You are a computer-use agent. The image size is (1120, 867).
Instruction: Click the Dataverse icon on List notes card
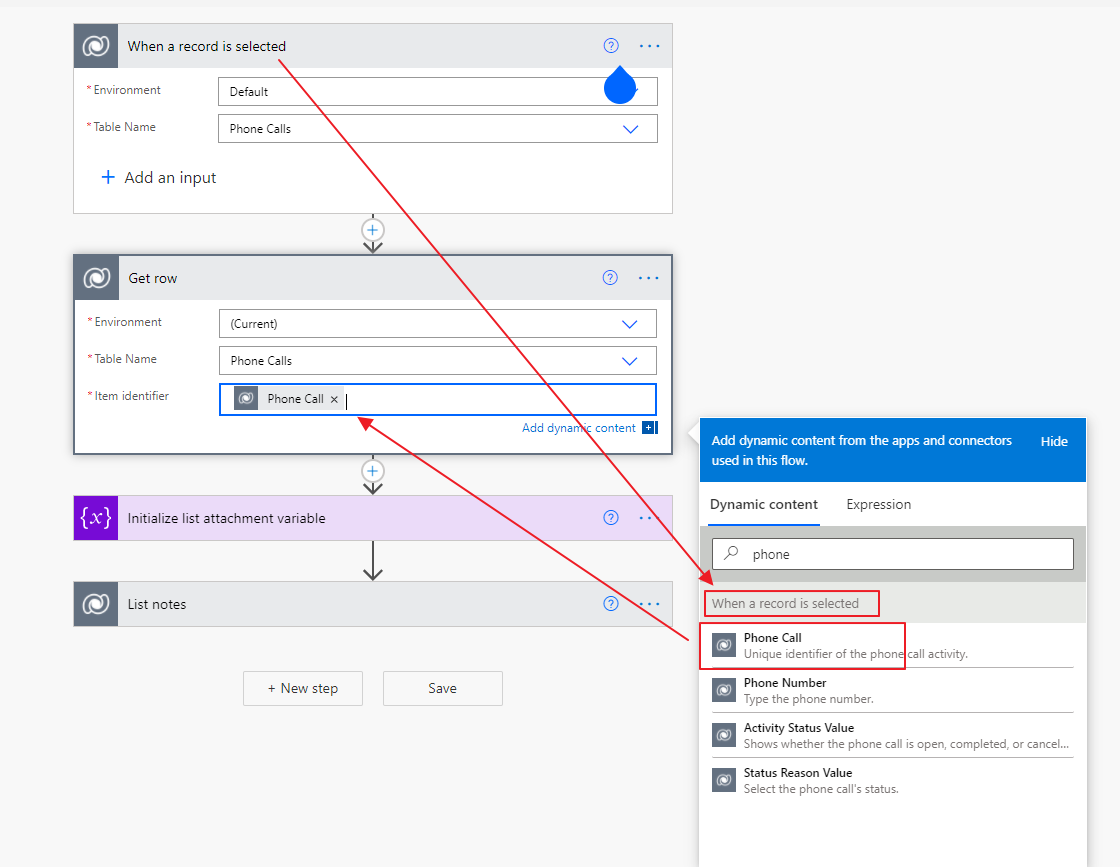[96, 604]
